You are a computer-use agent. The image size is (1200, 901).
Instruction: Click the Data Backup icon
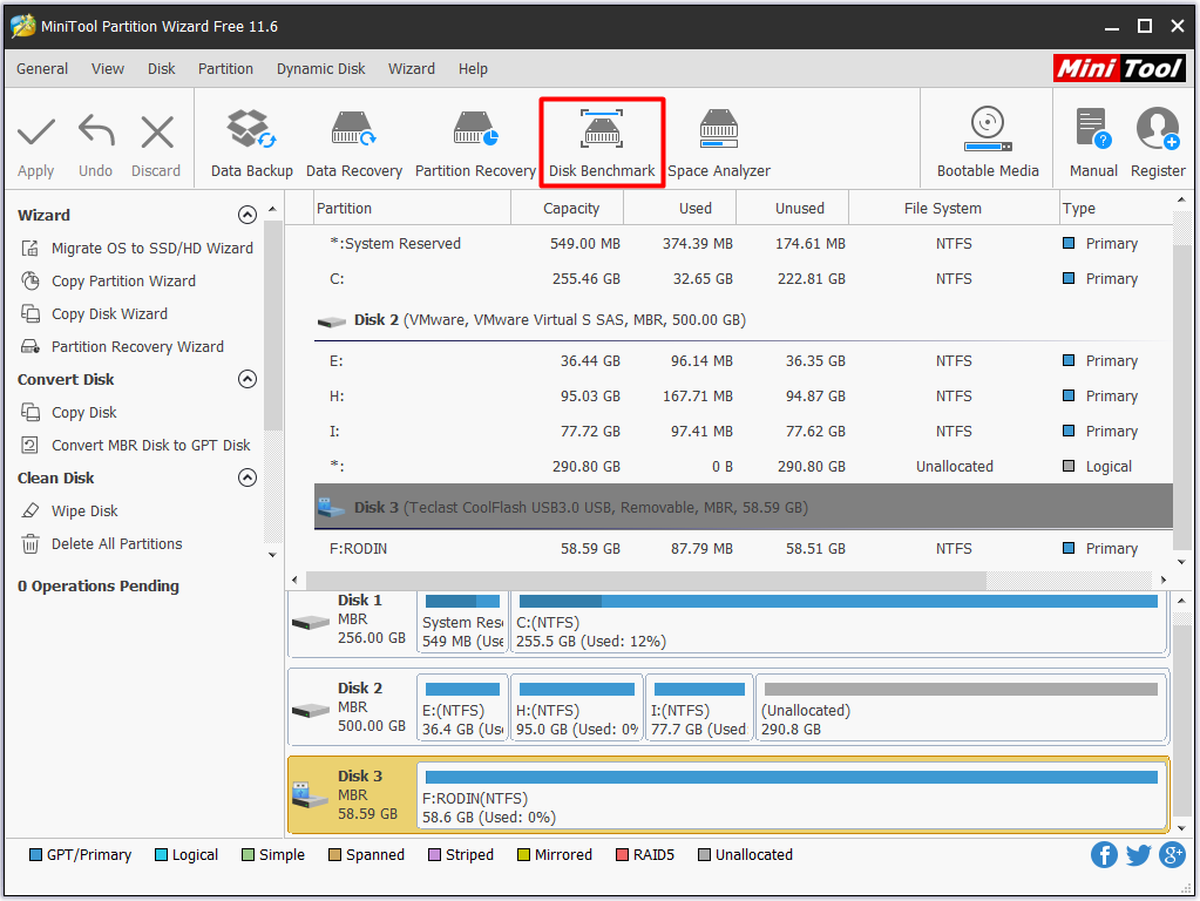(252, 142)
